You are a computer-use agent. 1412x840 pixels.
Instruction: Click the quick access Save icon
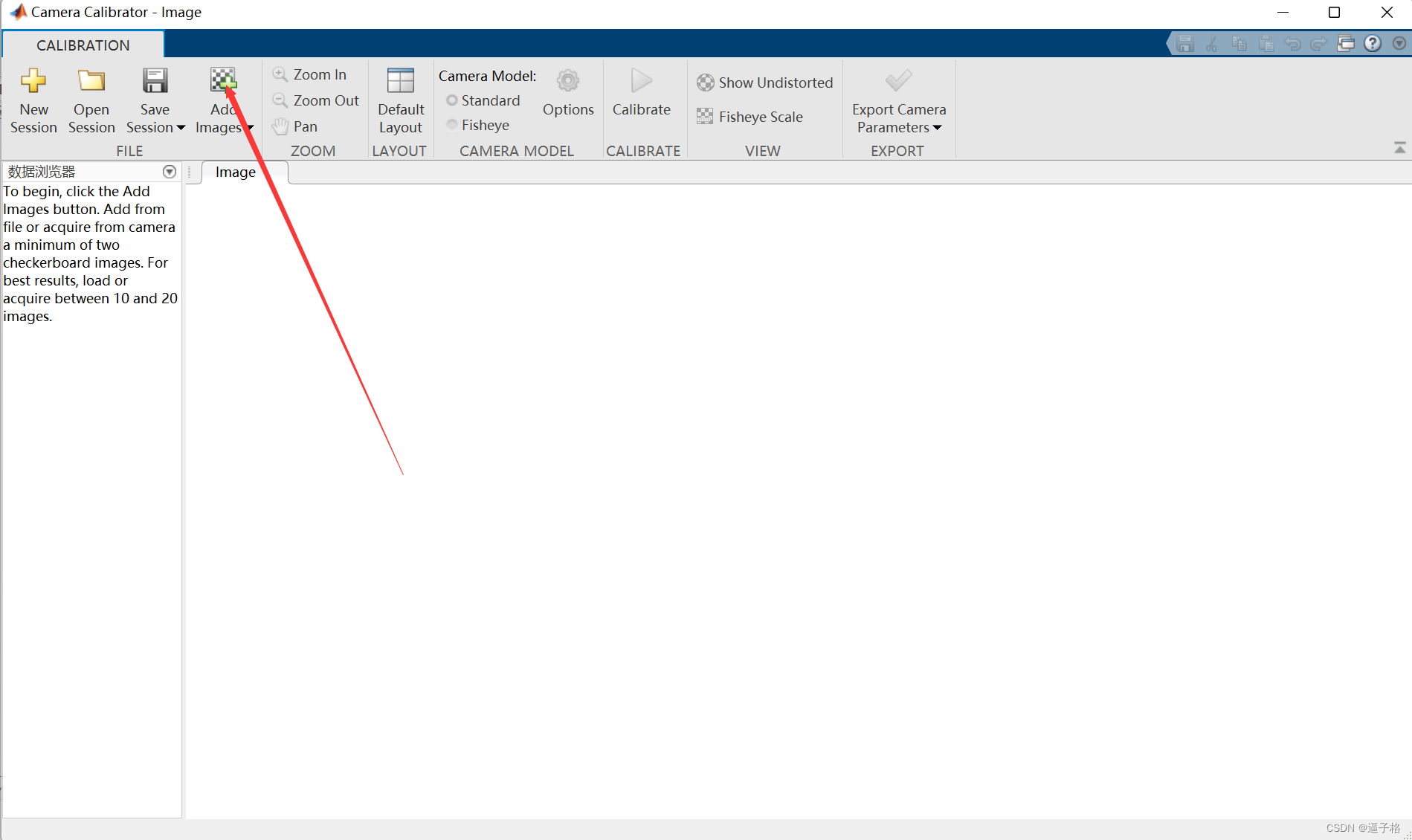click(1185, 44)
